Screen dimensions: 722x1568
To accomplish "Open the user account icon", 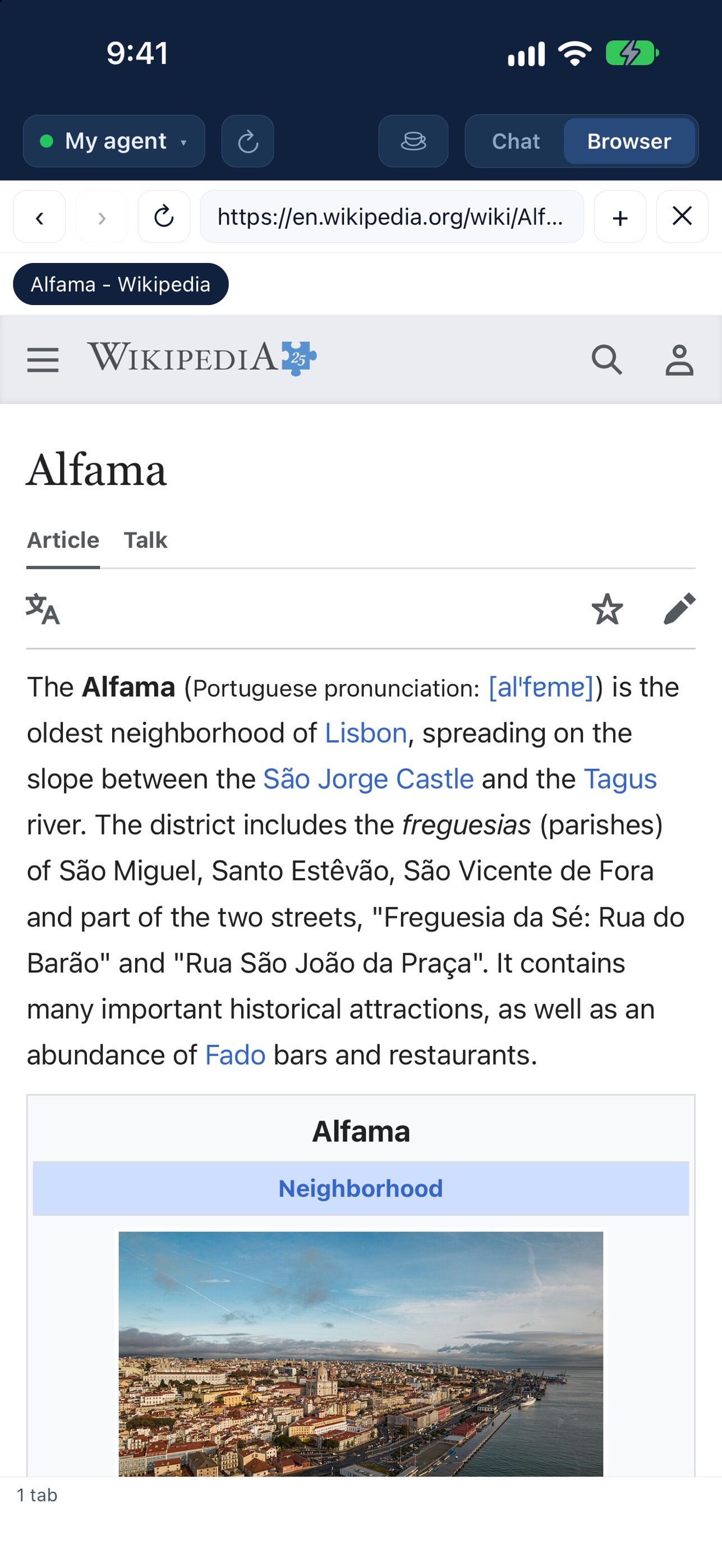I will (x=679, y=359).
